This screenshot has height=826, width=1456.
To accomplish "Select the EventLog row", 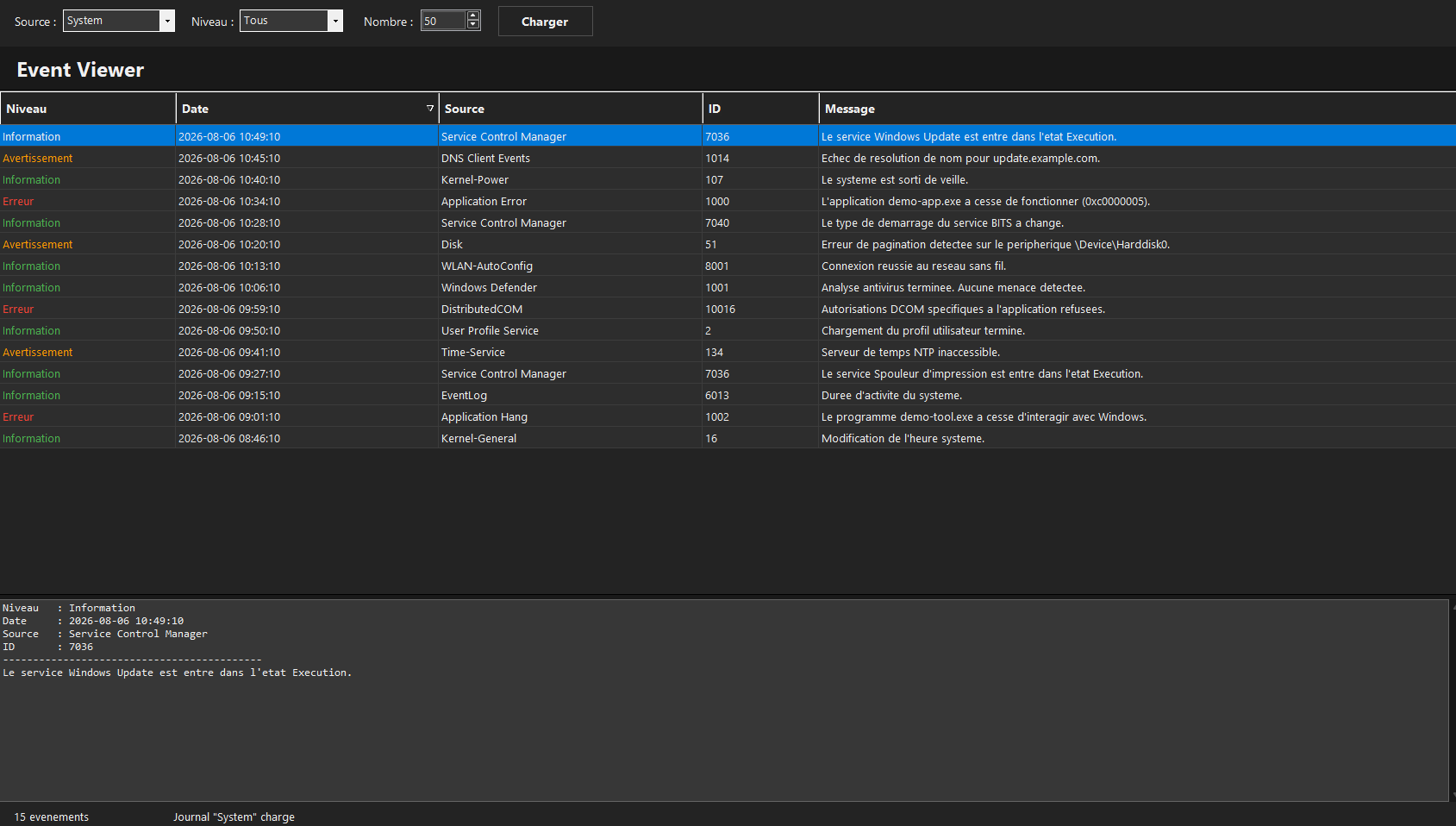I will 728,395.
